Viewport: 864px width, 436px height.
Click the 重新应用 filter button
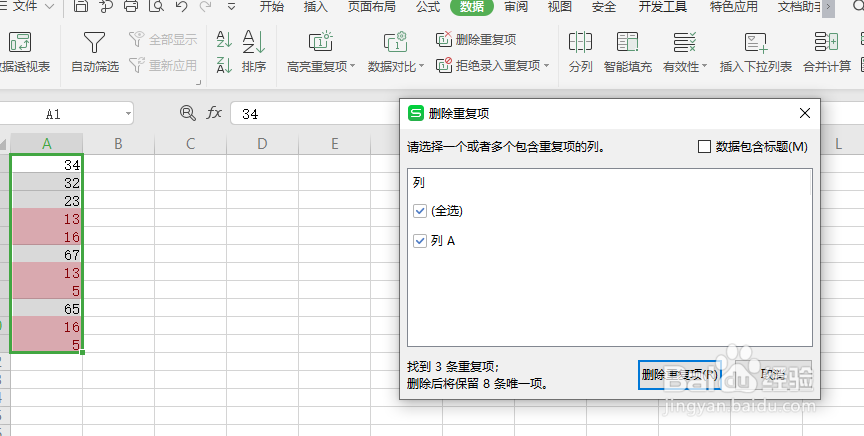click(163, 66)
